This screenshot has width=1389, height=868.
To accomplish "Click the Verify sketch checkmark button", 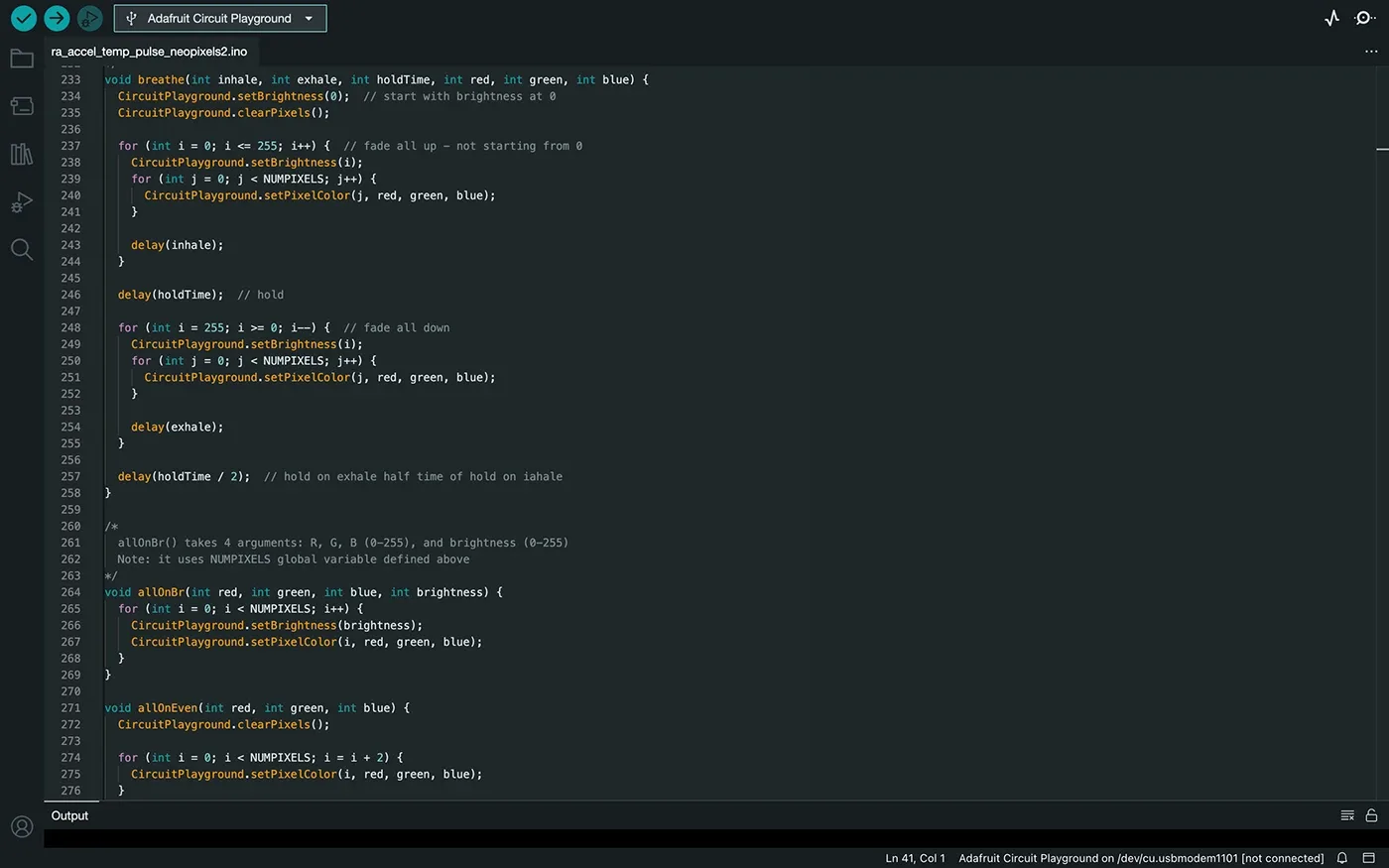I will (x=24, y=18).
